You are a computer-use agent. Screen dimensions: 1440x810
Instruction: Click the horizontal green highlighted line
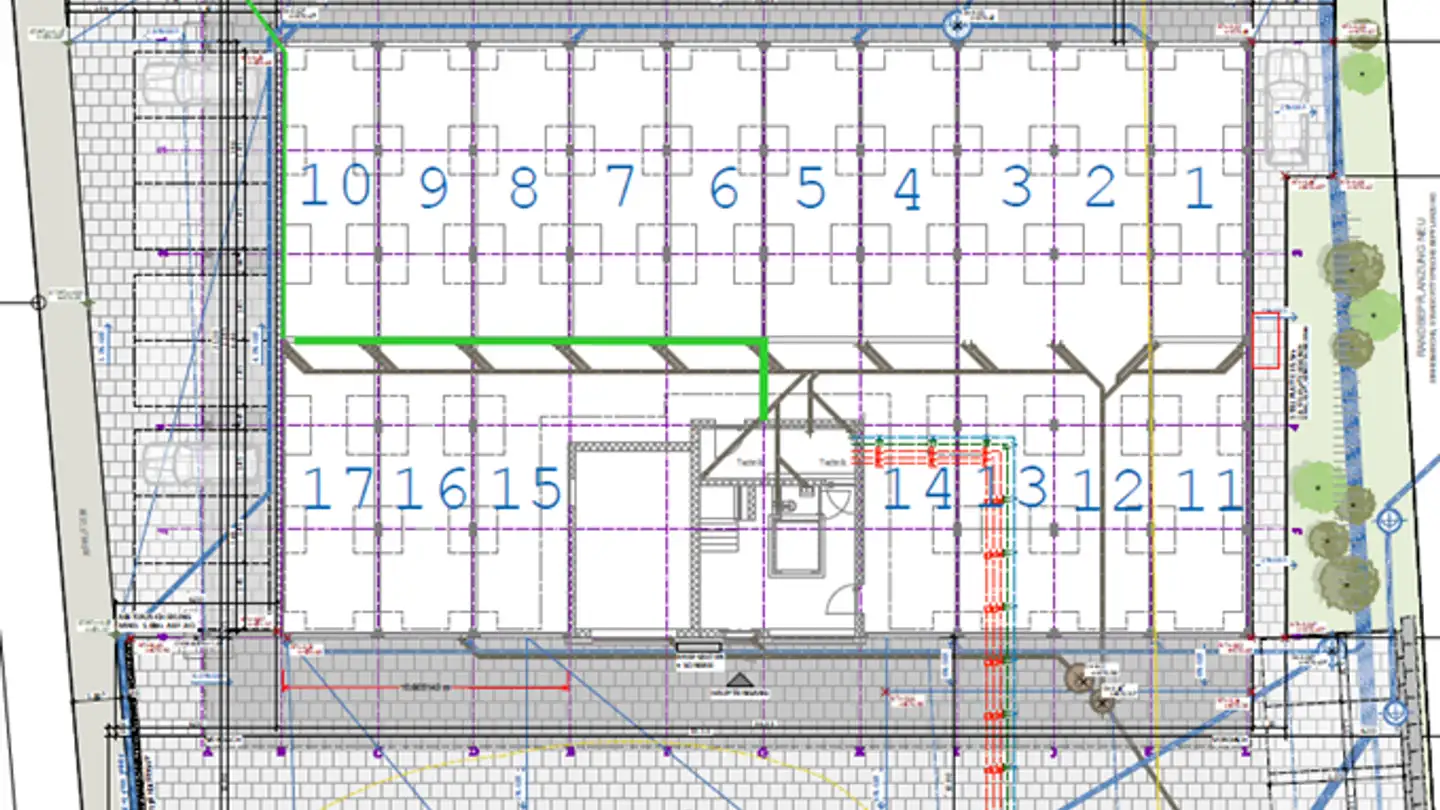525,341
